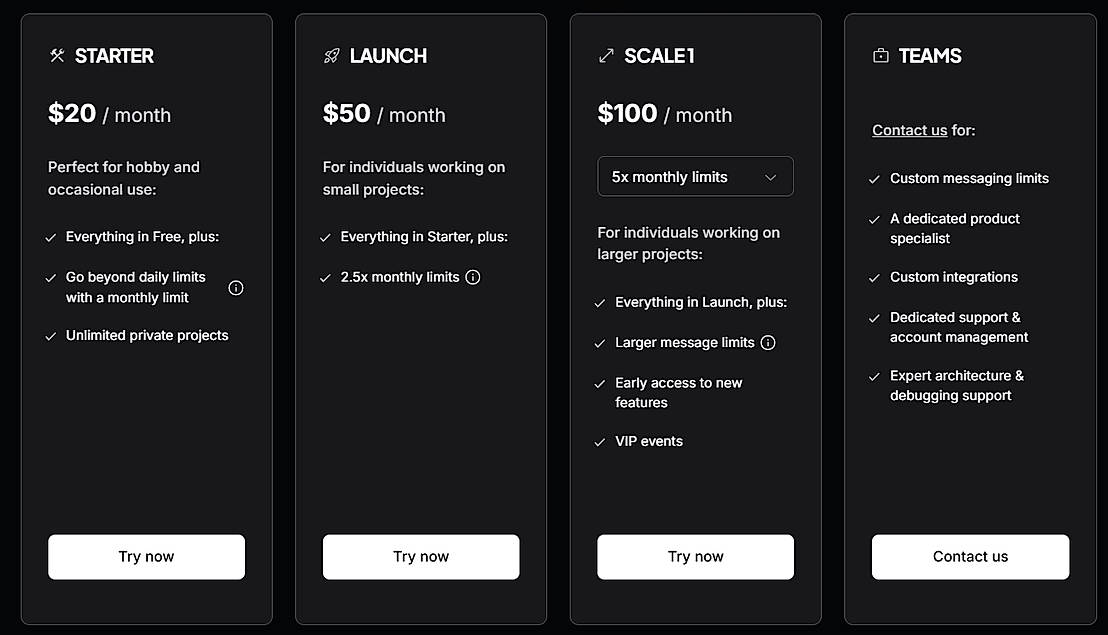Click the STARTER plan heading
The image size is (1108, 635).
[114, 56]
